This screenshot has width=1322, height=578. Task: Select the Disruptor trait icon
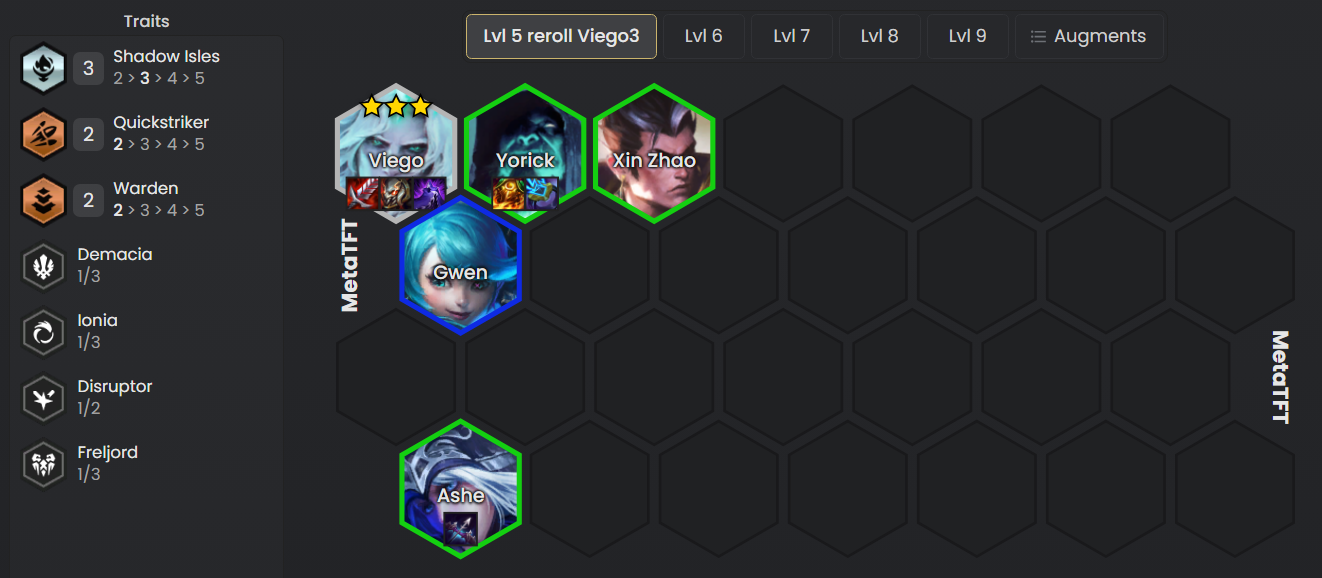coord(44,398)
